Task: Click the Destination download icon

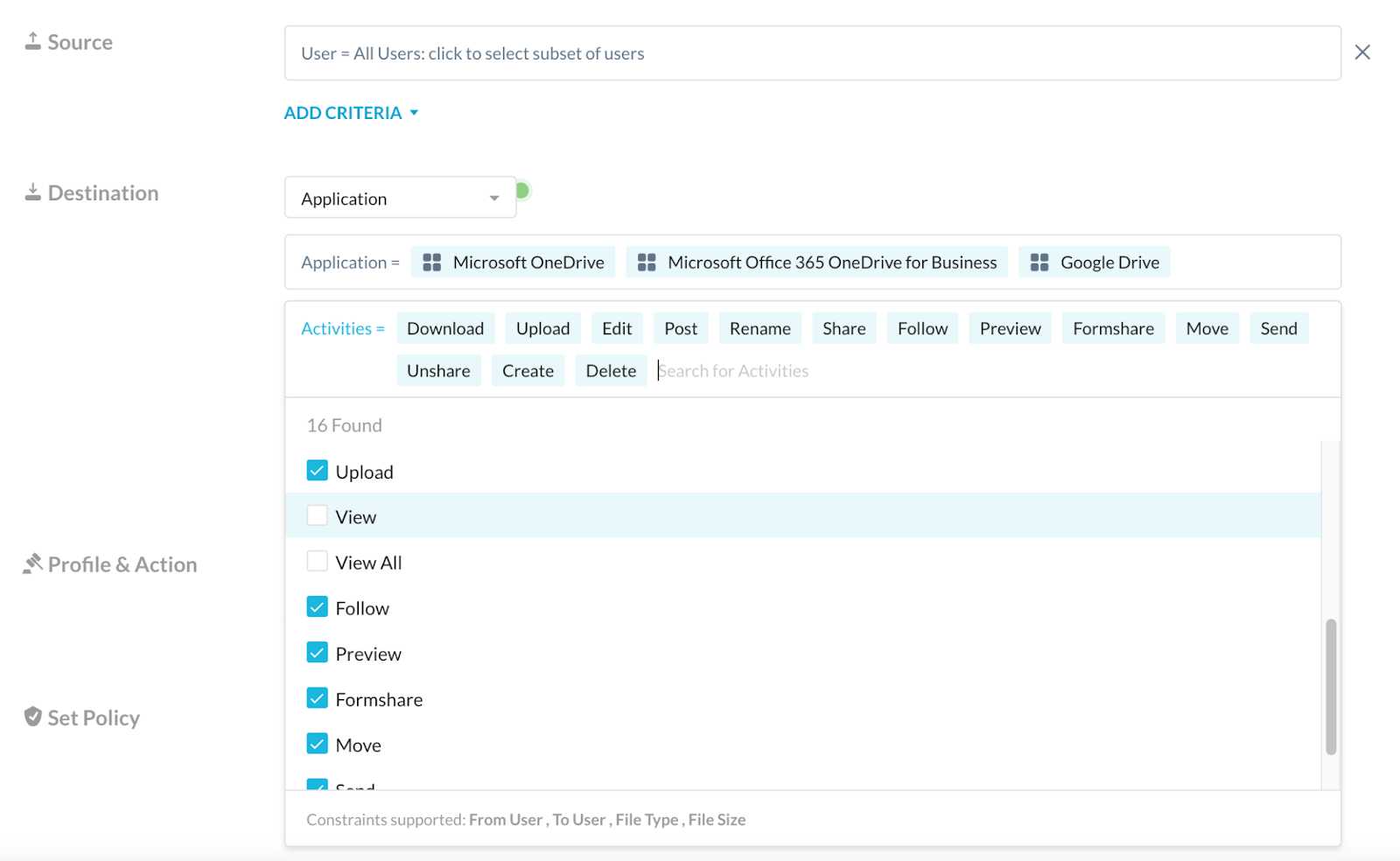Action: (x=33, y=190)
